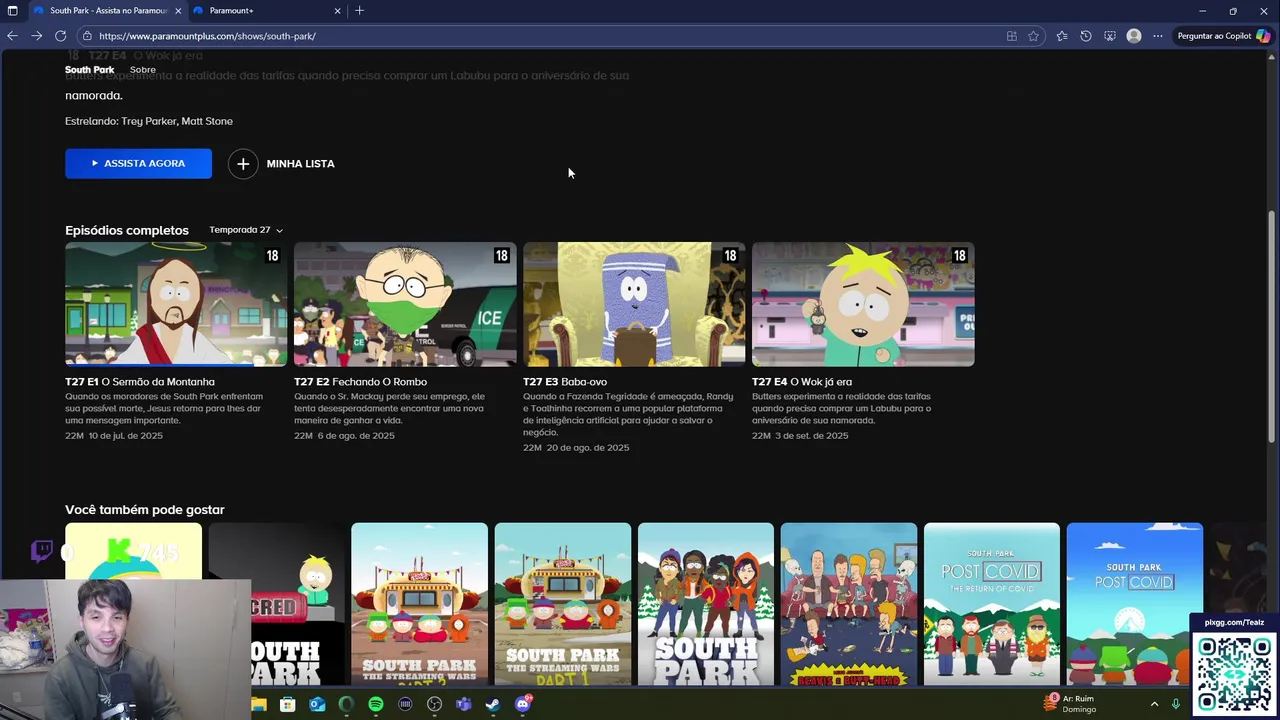
Task: Open title T27 E3 Baba-ovo
Action: point(565,382)
